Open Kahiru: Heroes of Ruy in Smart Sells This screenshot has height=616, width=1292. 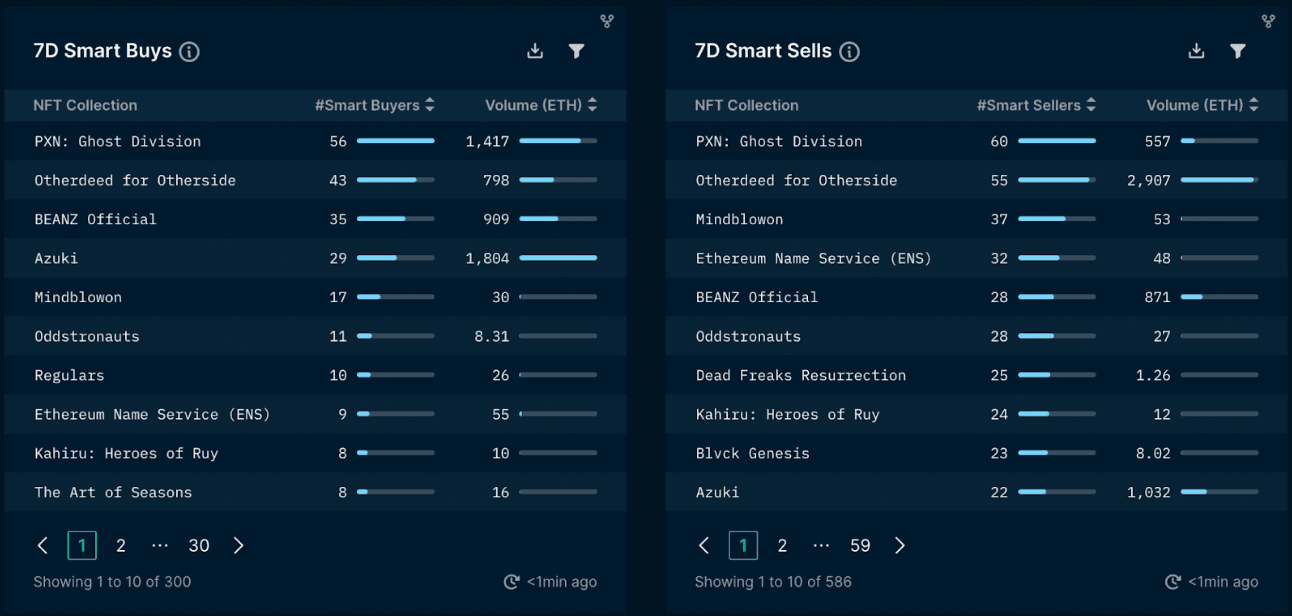pos(788,414)
